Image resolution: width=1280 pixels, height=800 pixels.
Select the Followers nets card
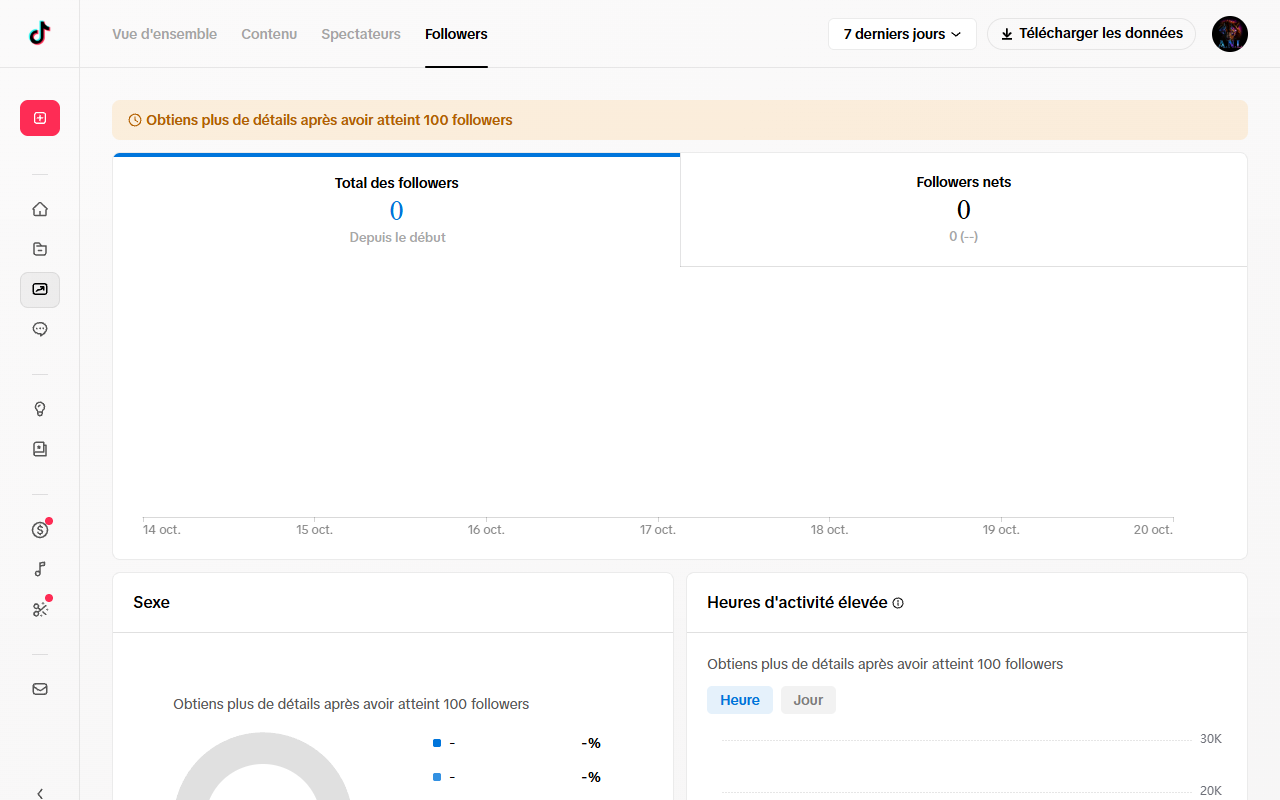964,210
